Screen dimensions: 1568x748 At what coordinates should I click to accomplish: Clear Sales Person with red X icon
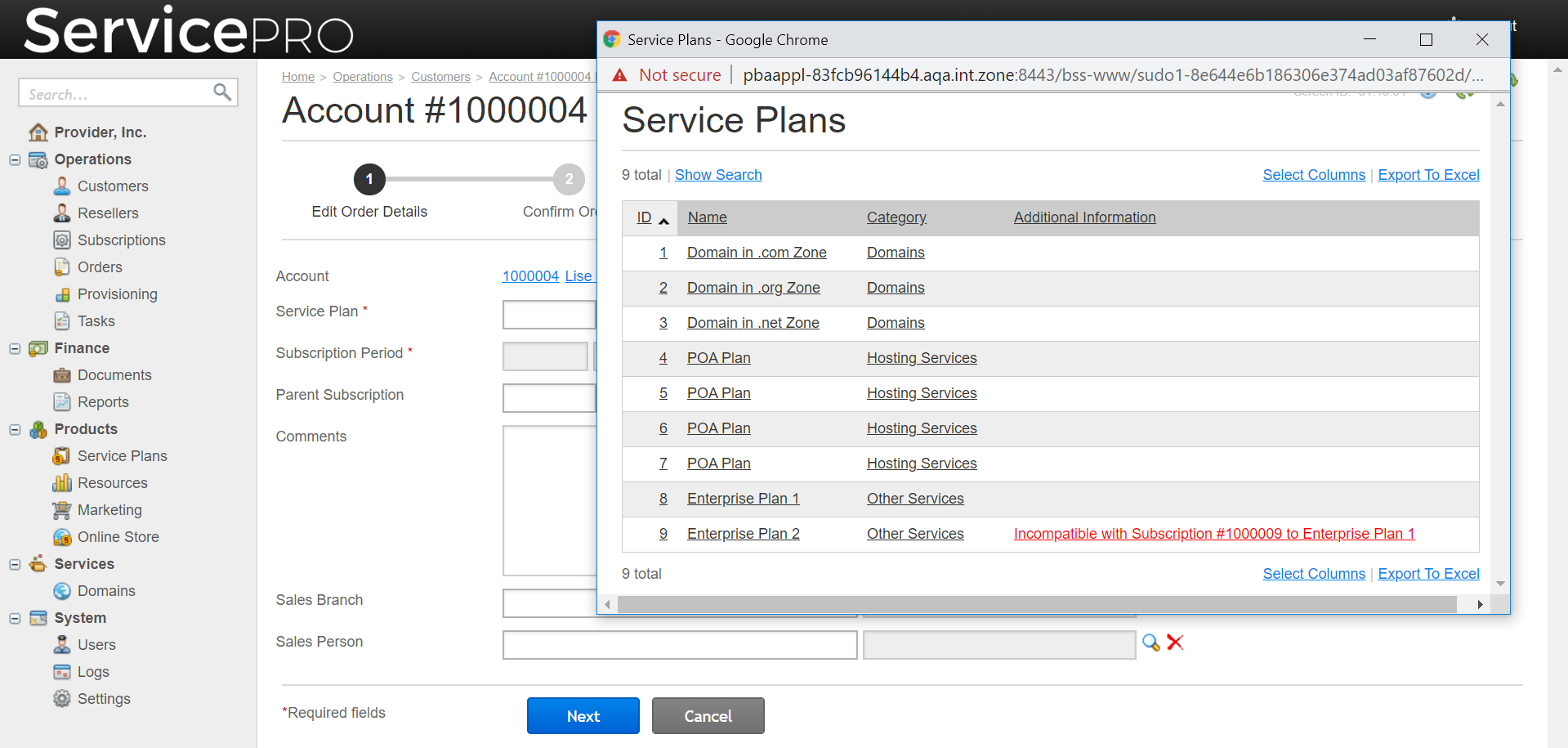click(x=1176, y=643)
